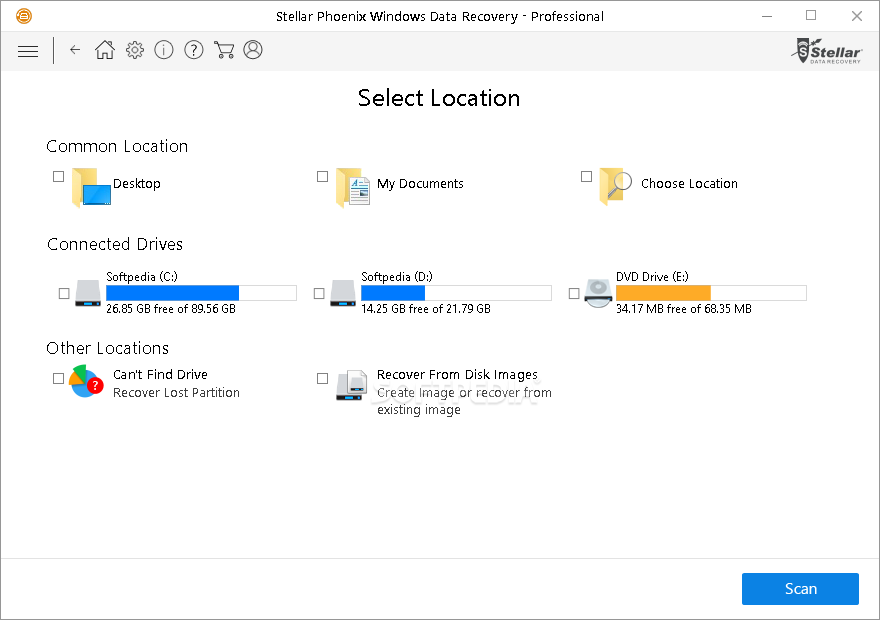Image resolution: width=880 pixels, height=620 pixels.
Task: Click the 'DVD Drive (E:)' drive name
Action: 652,277
